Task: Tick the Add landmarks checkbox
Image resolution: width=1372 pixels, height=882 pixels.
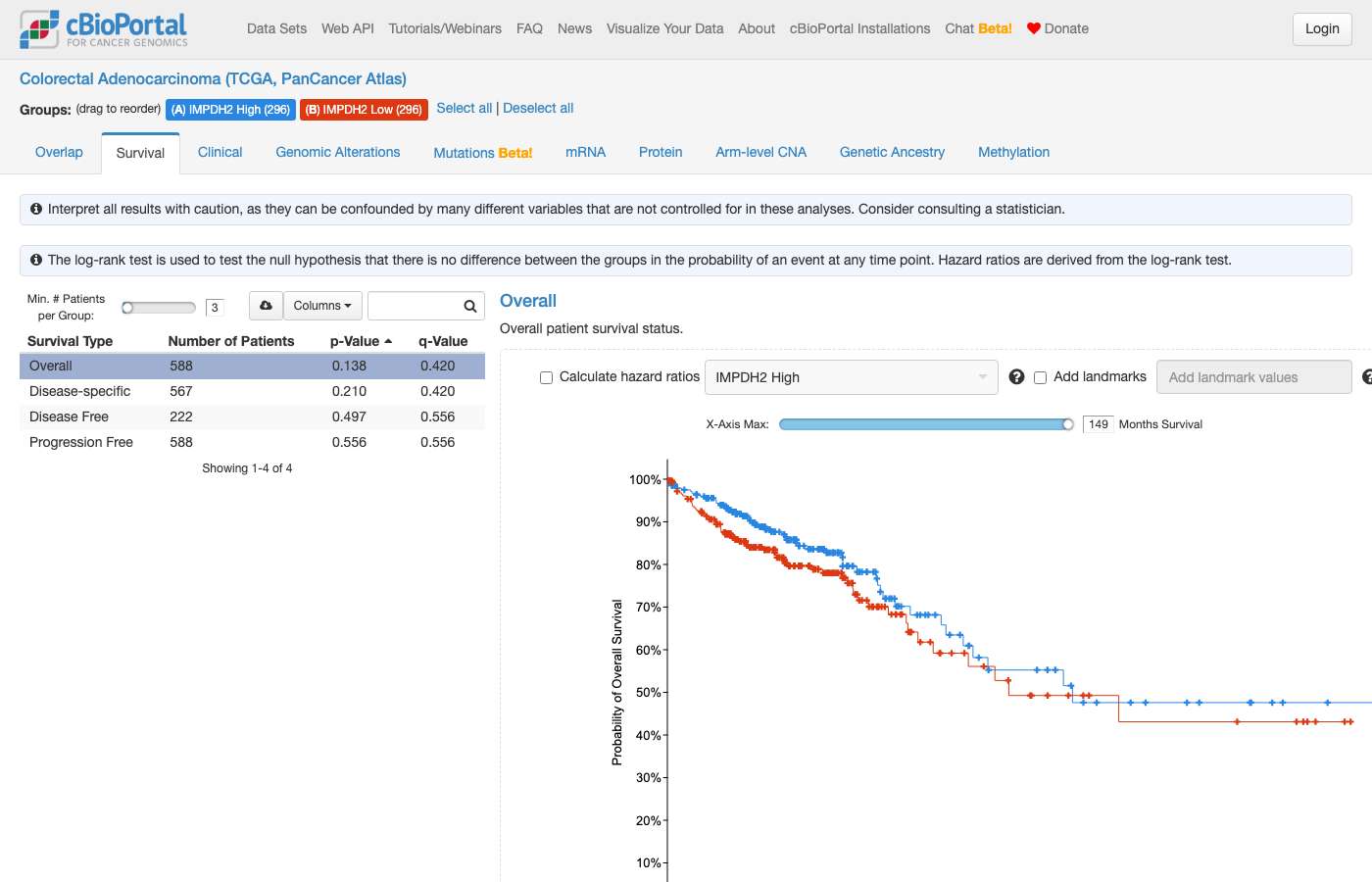Action: (1041, 377)
